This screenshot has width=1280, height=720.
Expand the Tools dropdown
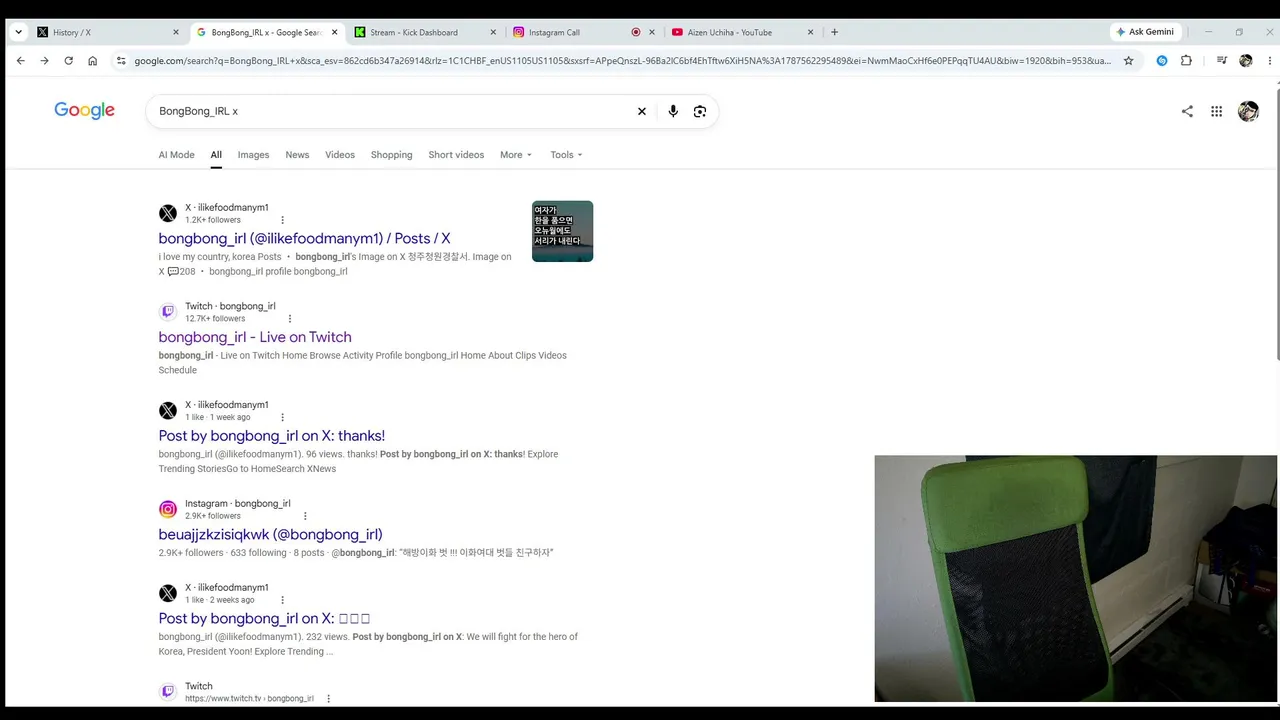pos(566,155)
